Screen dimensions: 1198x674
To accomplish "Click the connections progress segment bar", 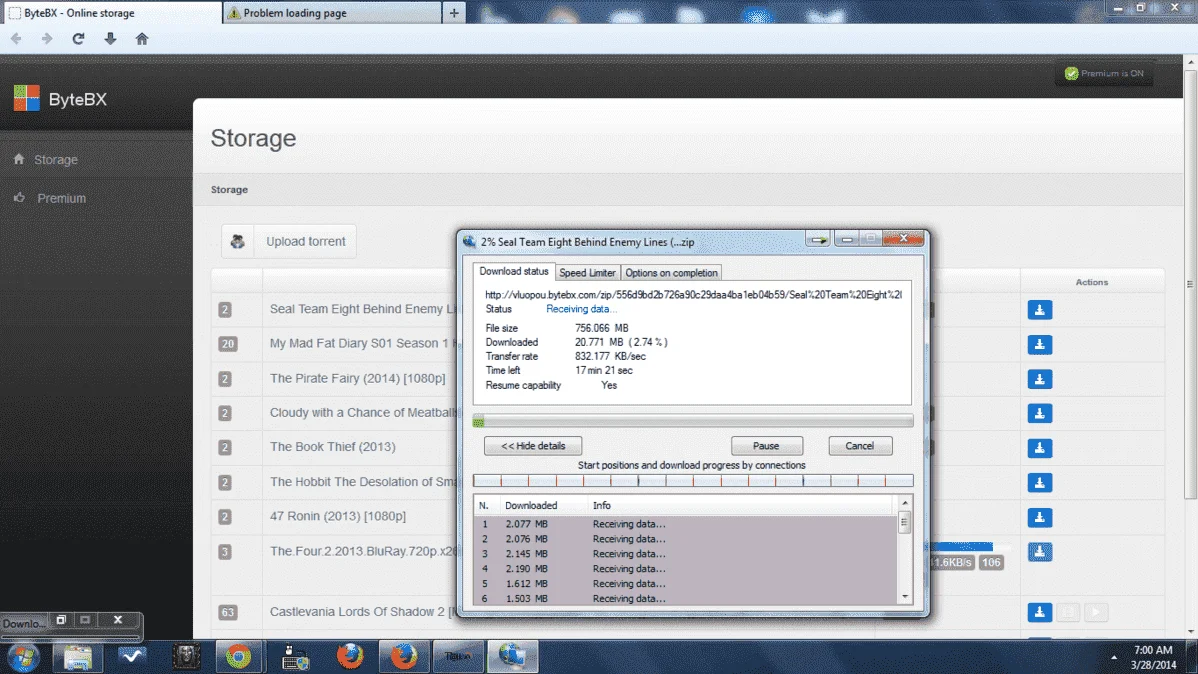I will click(x=693, y=481).
